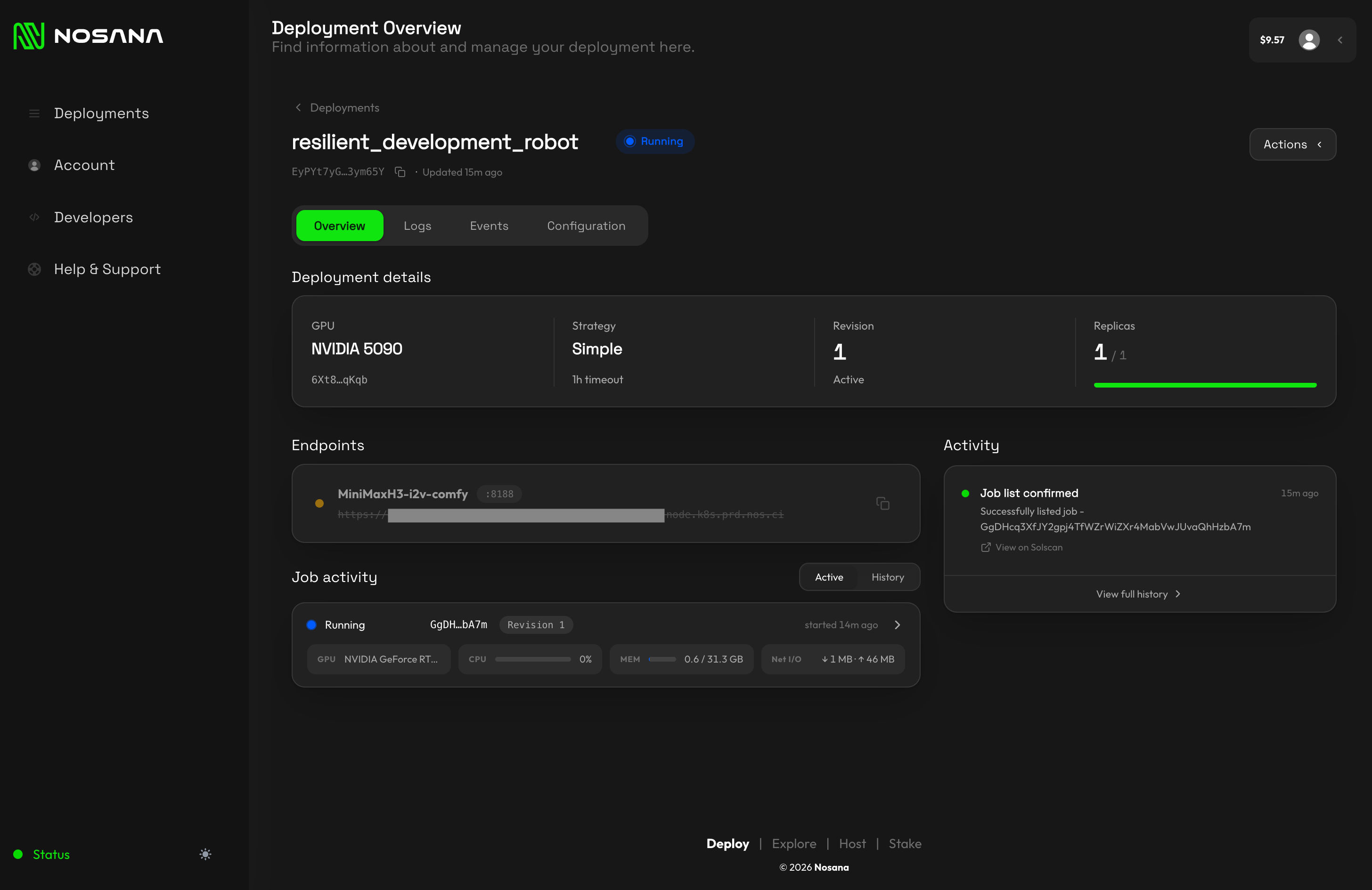1372x890 pixels.
Task: Click the Running status badge
Action: tap(655, 141)
